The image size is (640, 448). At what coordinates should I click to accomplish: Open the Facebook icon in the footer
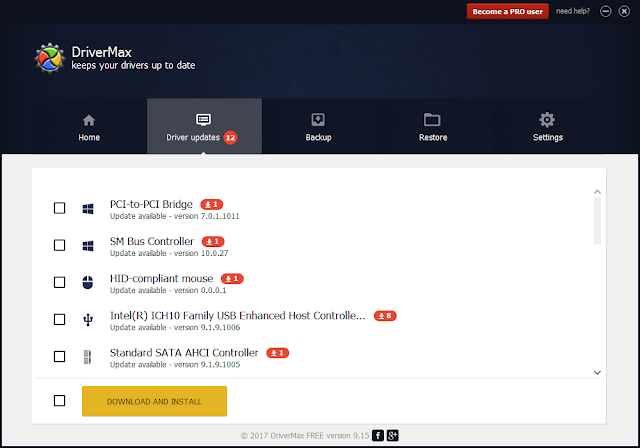[x=378, y=436]
